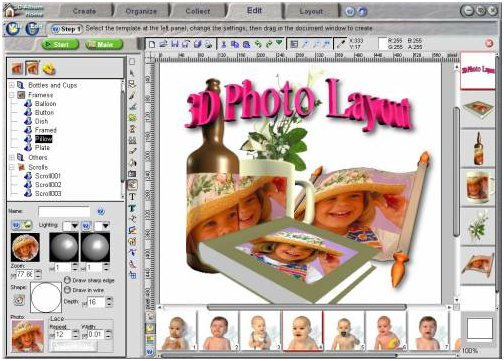This screenshot has width=504, height=361.
Task: Click the eyedropper icon near X Y readout
Action: click(341, 44)
